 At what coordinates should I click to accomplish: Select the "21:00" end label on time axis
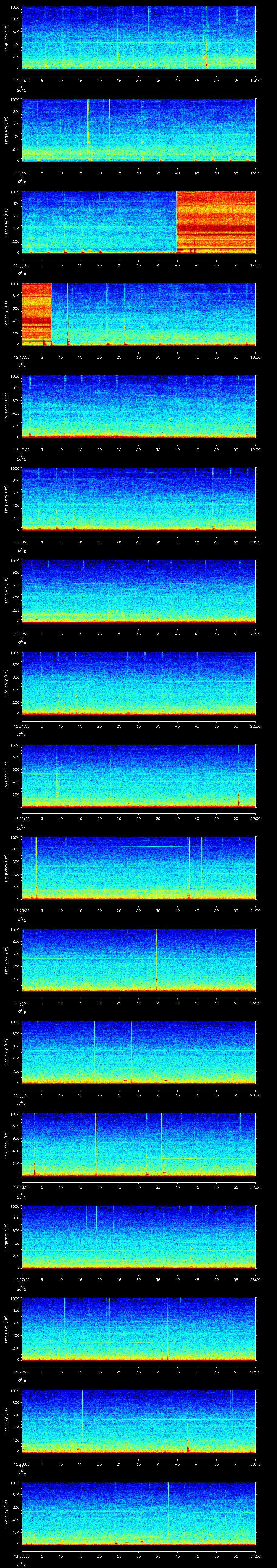pos(256,634)
